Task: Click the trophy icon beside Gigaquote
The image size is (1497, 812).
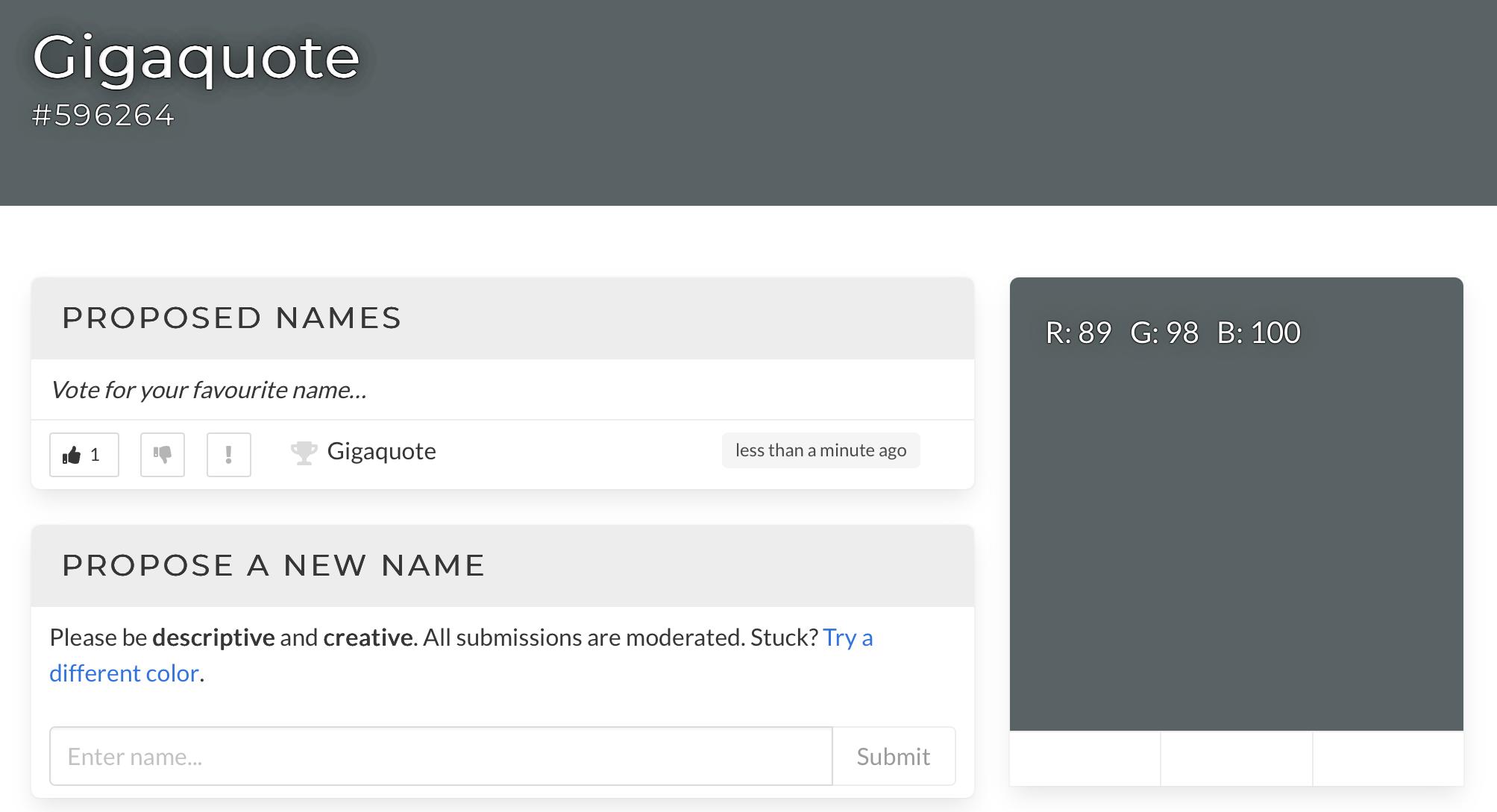Action: [x=304, y=453]
